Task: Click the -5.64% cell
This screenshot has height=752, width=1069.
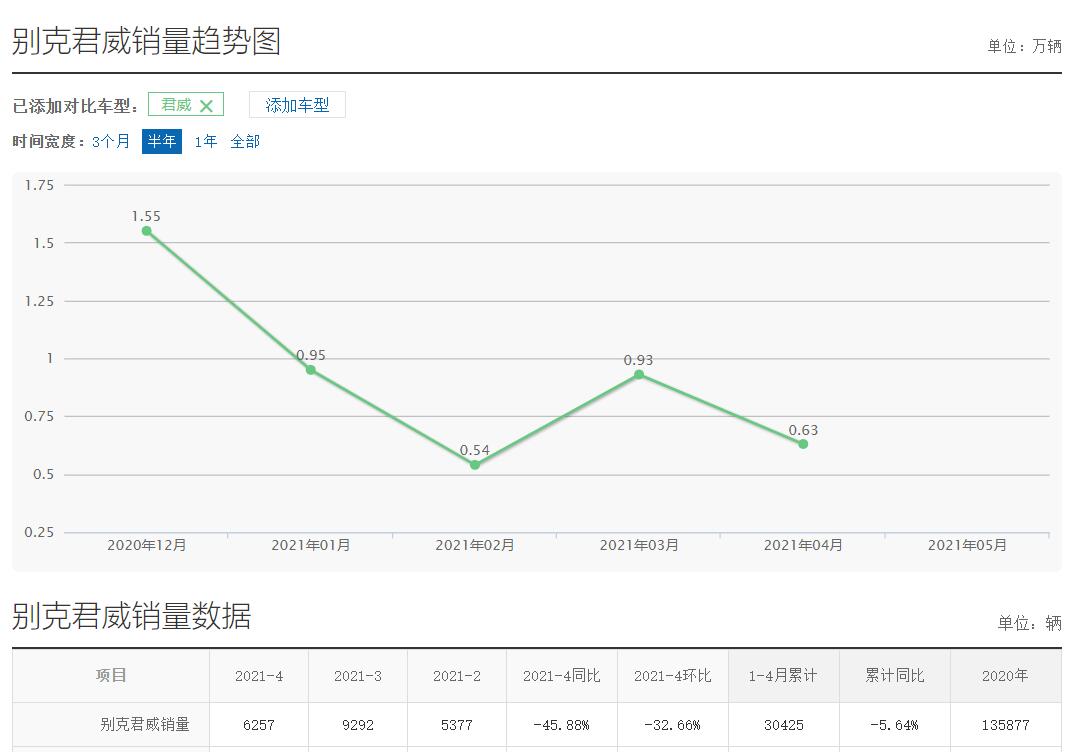Action: (x=894, y=725)
